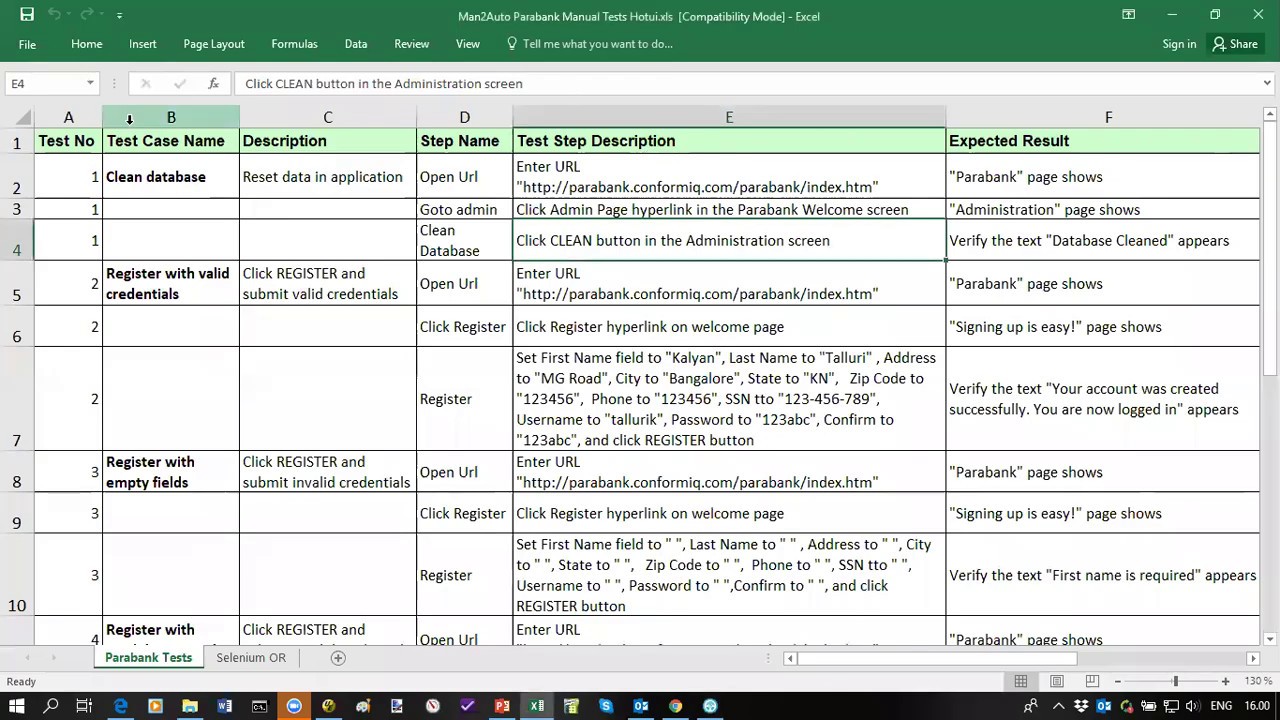
Task: Add a new sheet with plus icon
Action: 338,658
